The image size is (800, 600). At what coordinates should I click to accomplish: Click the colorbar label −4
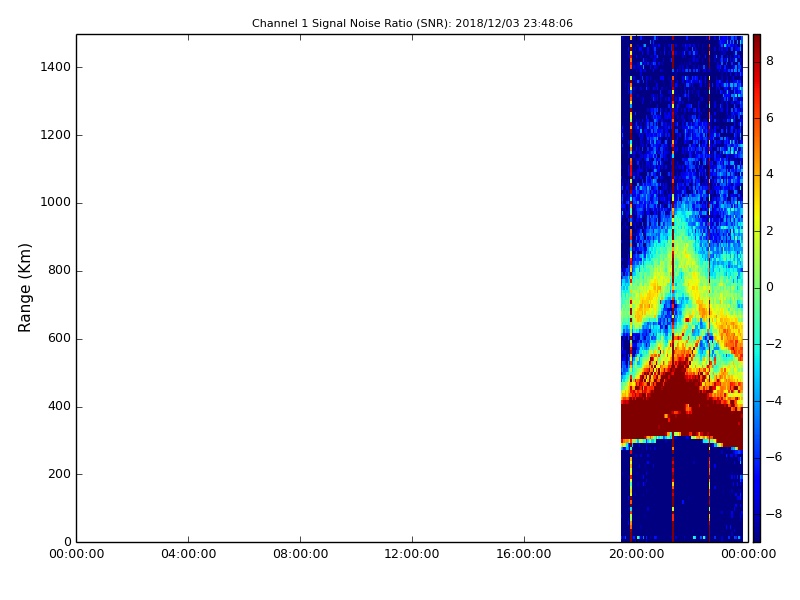773,401
